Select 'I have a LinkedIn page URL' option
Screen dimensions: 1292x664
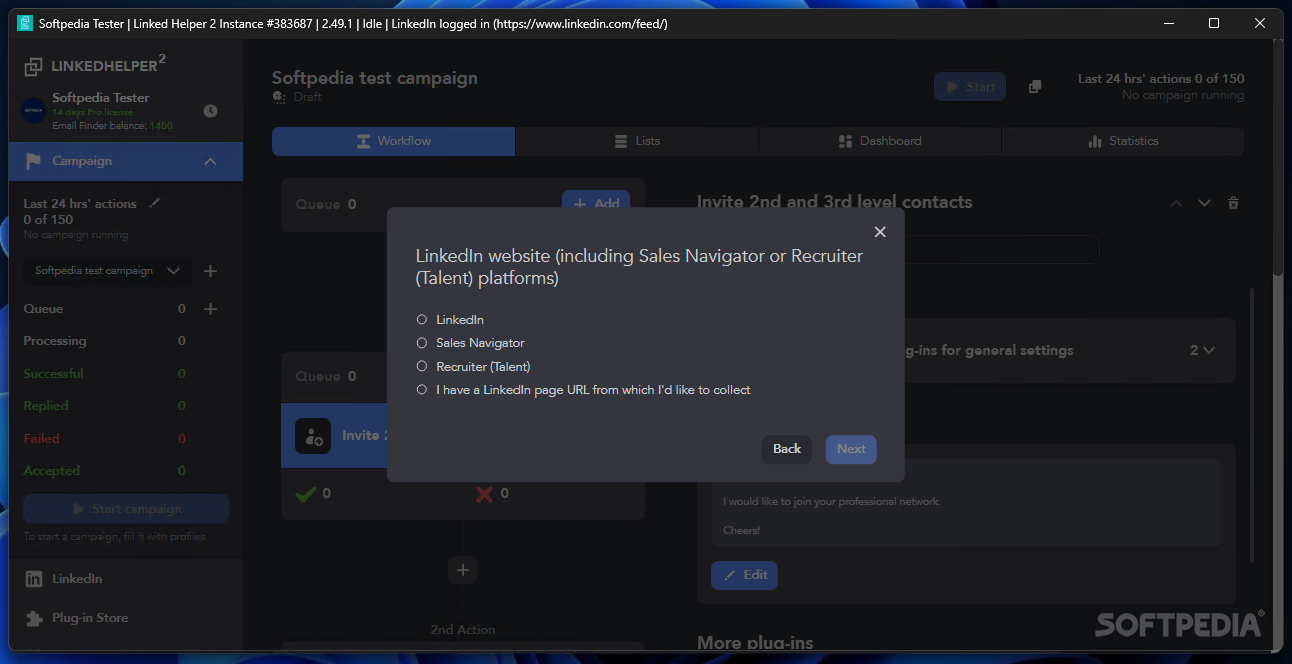click(x=422, y=390)
